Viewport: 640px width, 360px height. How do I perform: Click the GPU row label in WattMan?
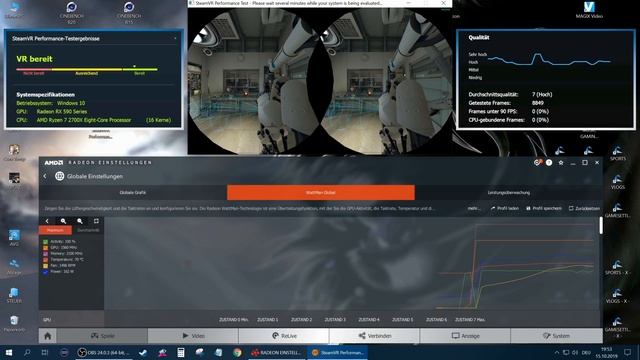(47, 320)
